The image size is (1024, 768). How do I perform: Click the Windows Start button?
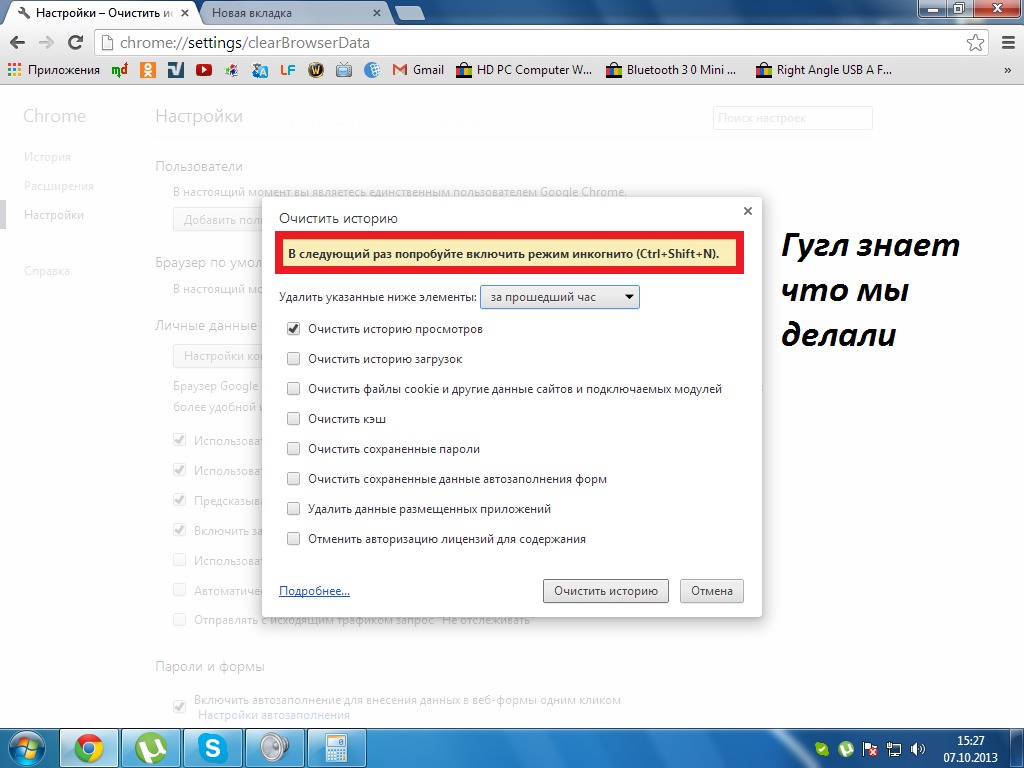pos(27,748)
